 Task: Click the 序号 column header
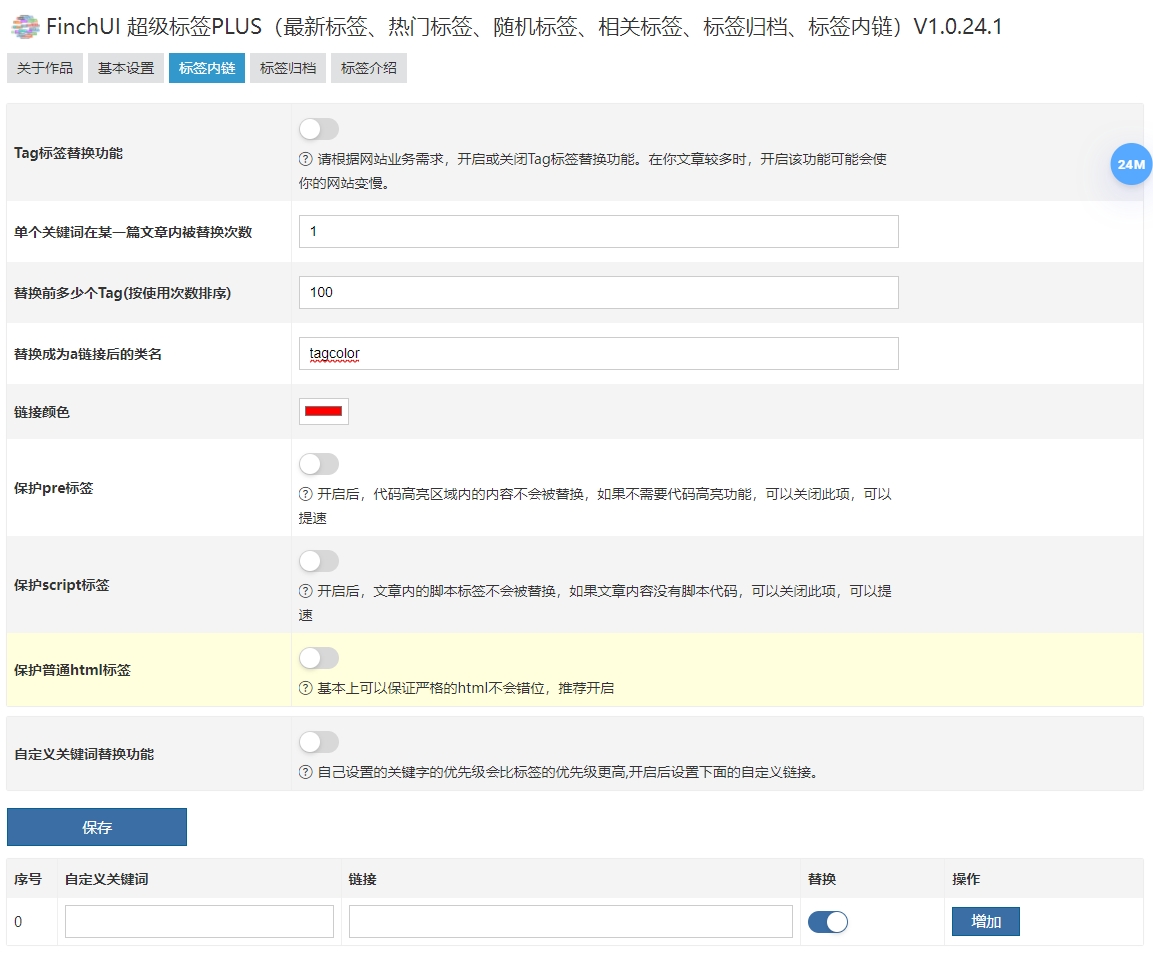click(28, 879)
